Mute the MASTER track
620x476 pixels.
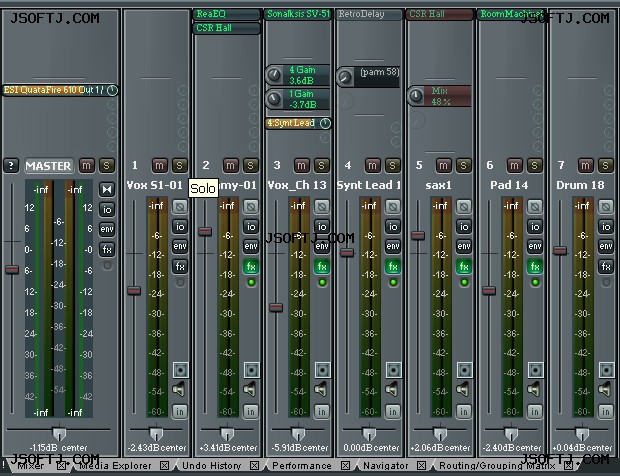87,165
